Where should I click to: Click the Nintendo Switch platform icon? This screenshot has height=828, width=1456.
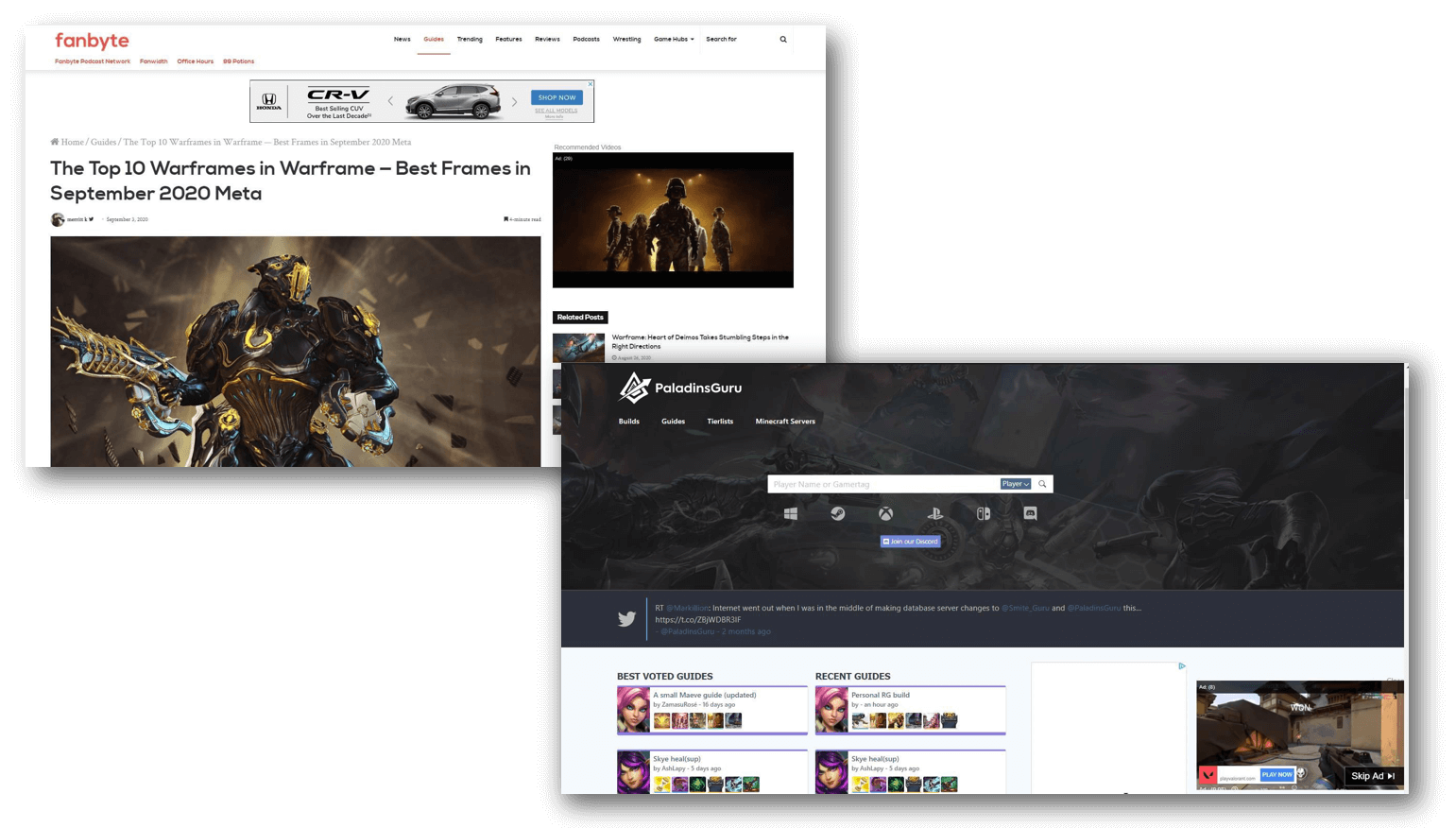[x=984, y=514]
